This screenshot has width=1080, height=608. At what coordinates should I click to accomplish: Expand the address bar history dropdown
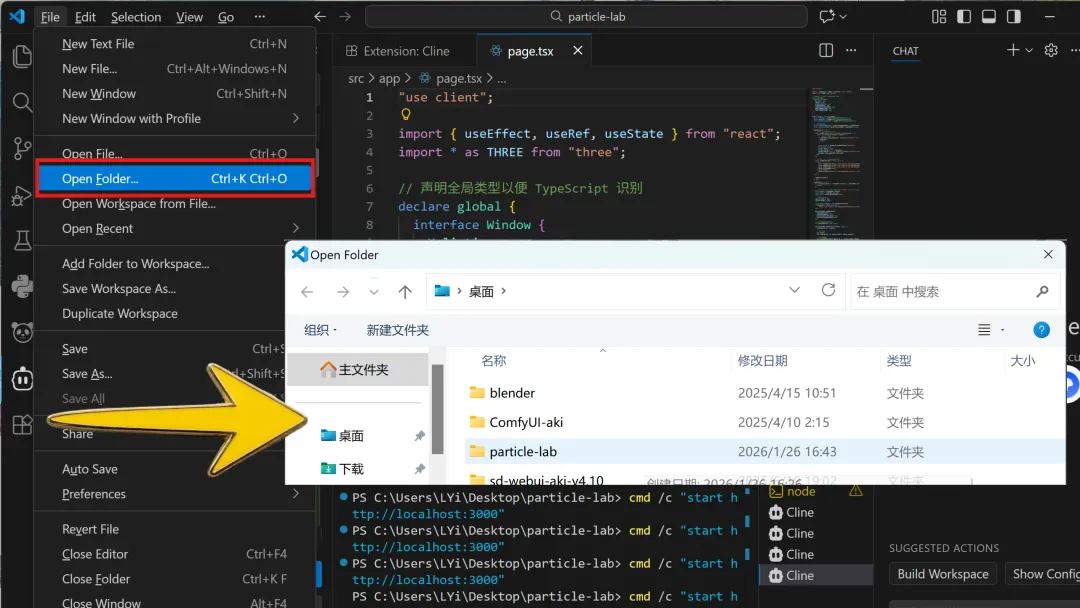tap(794, 291)
